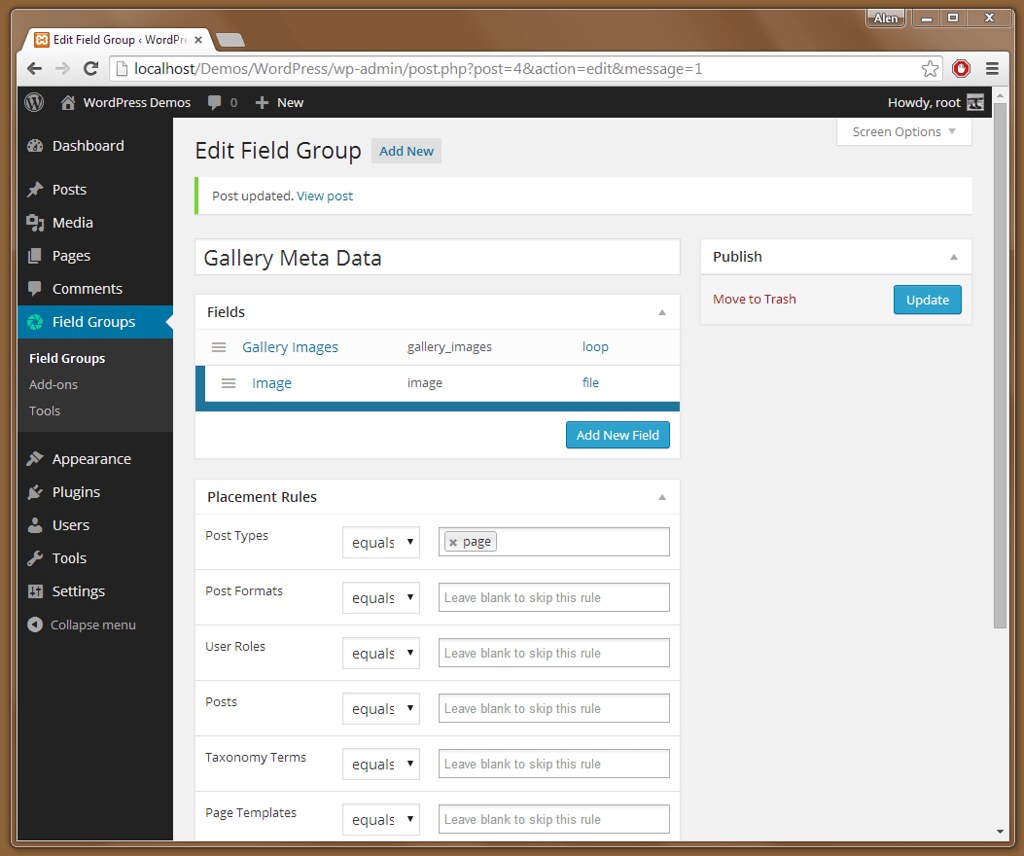Open the Page Templates equals dropdown
Viewport: 1024px width, 856px height.
pyautogui.click(x=381, y=820)
